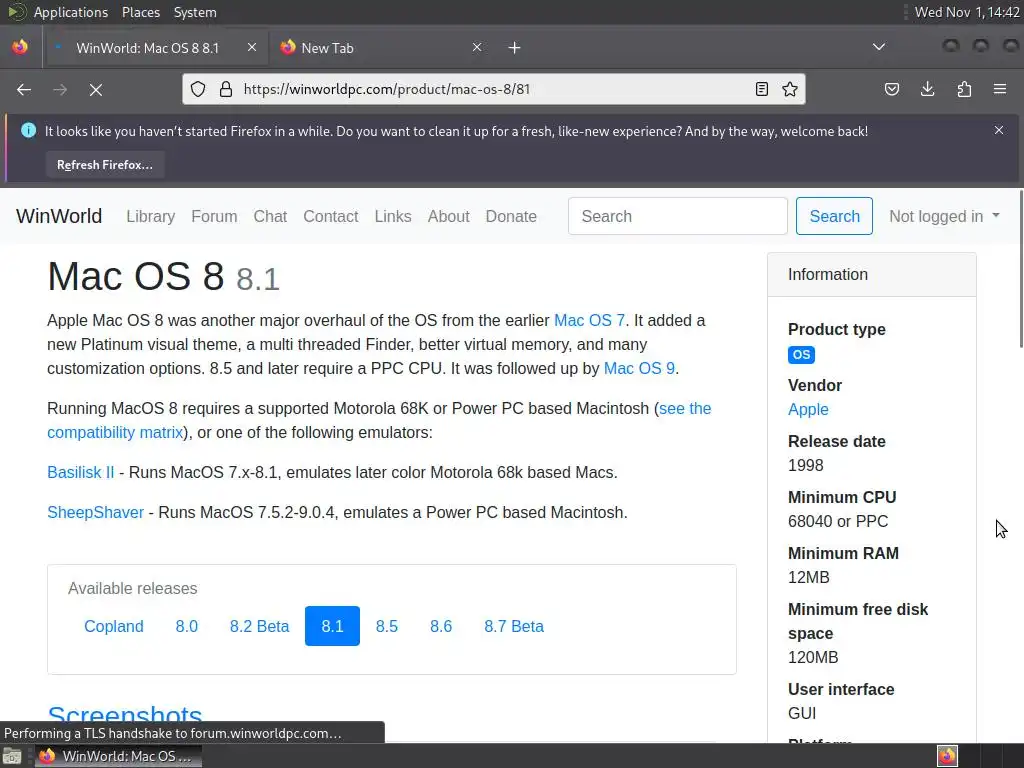Click the Refresh Firefox button
The image size is (1024, 768).
click(x=104, y=165)
